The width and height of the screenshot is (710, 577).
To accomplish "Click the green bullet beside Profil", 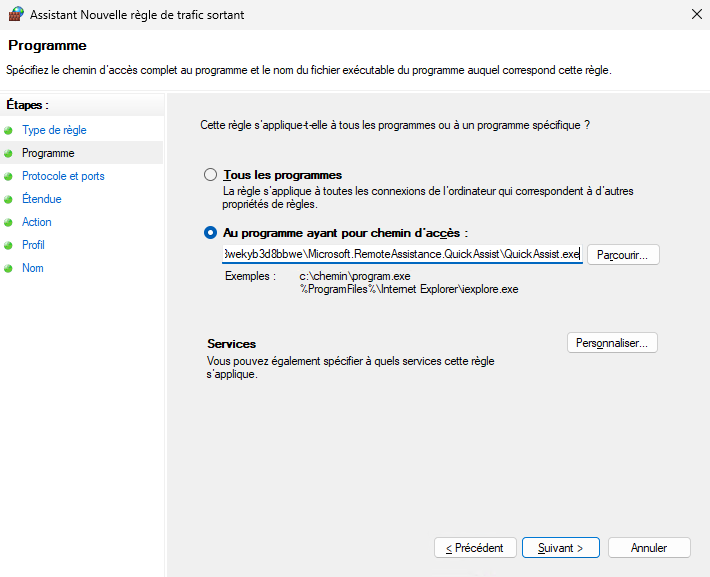I will pyautogui.click(x=9, y=246).
